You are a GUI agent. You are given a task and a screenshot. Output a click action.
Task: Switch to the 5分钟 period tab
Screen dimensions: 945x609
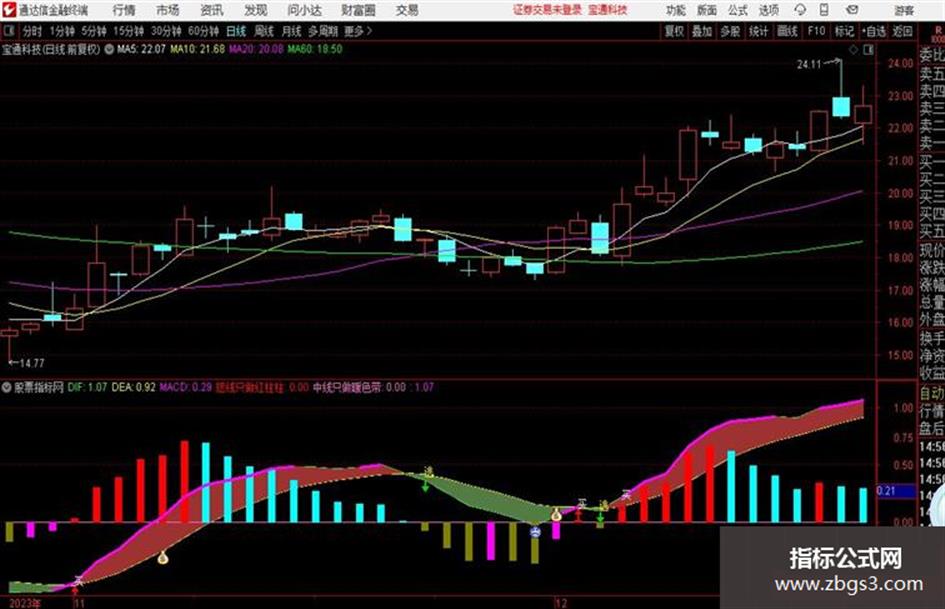[93, 31]
